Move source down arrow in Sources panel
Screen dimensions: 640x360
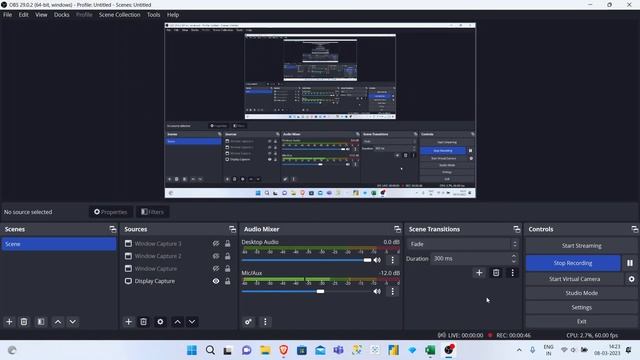tap(192, 322)
